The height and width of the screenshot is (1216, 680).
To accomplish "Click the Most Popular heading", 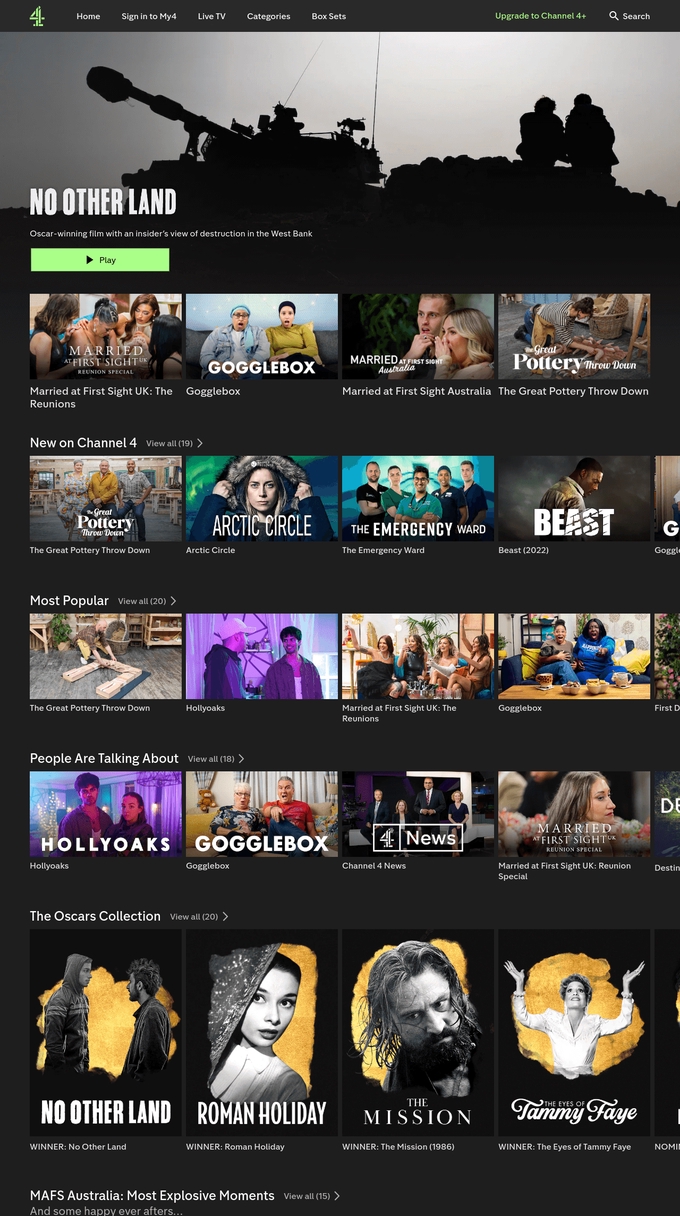I will coord(69,600).
